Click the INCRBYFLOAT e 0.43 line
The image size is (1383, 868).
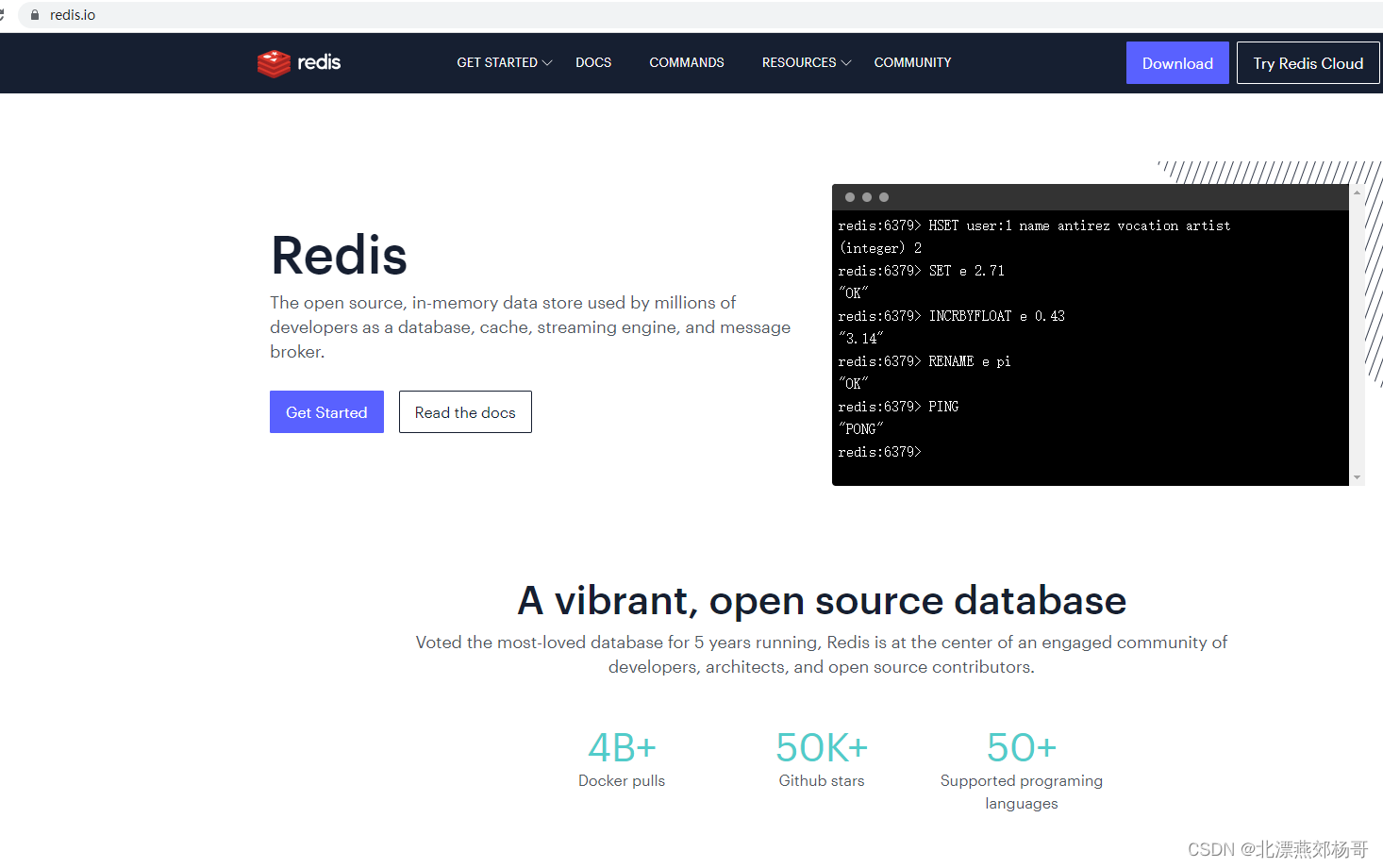[951, 316]
